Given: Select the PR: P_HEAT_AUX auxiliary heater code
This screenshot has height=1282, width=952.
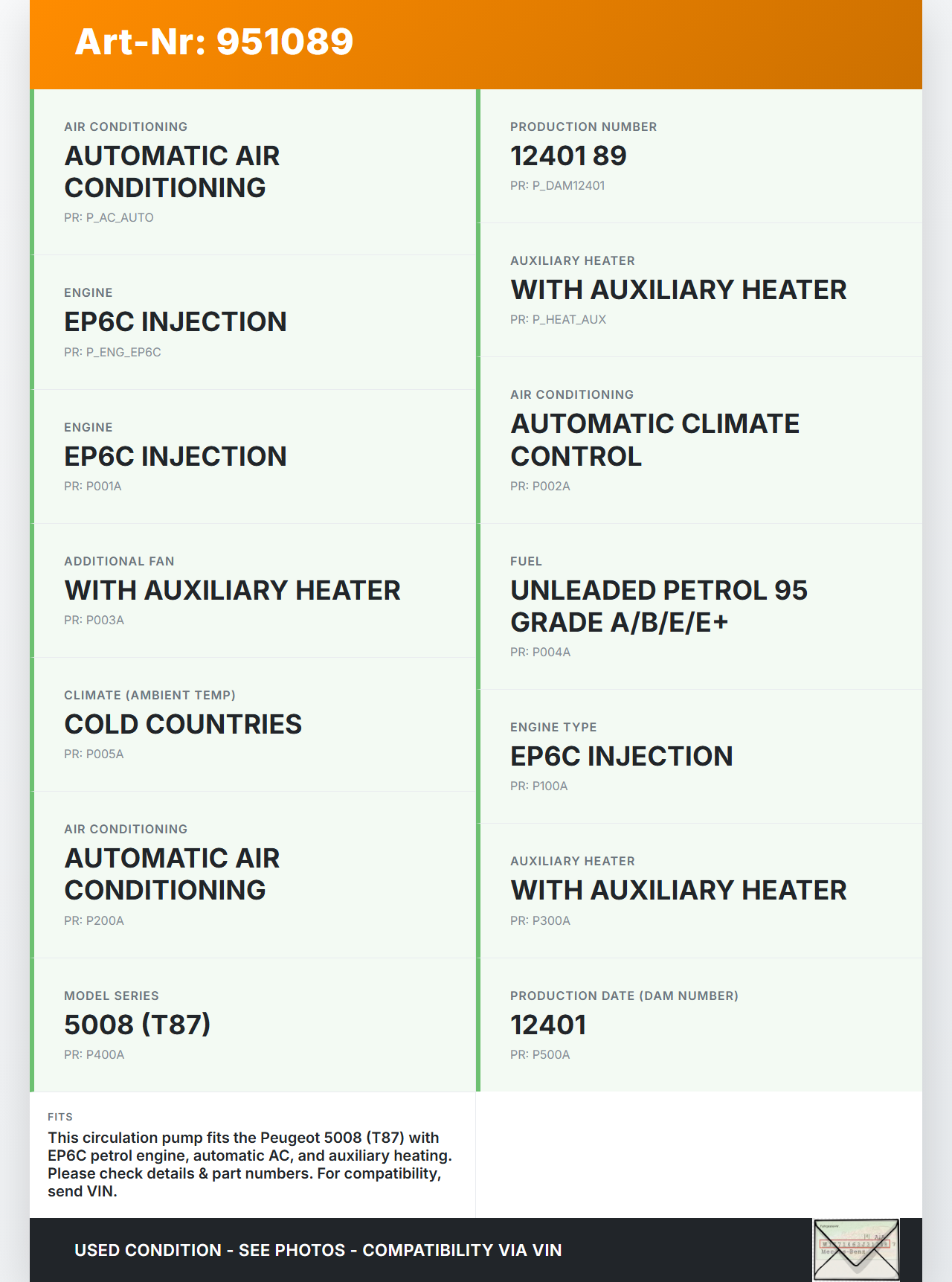Looking at the screenshot, I should coord(558,319).
